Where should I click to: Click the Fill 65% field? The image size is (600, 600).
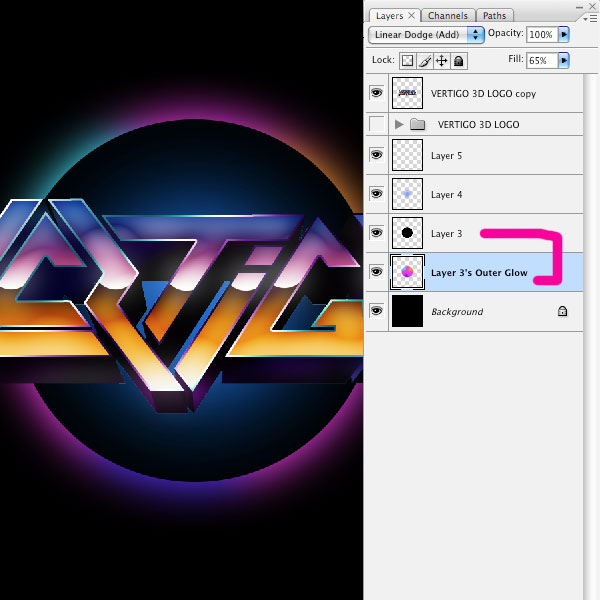pyautogui.click(x=542, y=60)
